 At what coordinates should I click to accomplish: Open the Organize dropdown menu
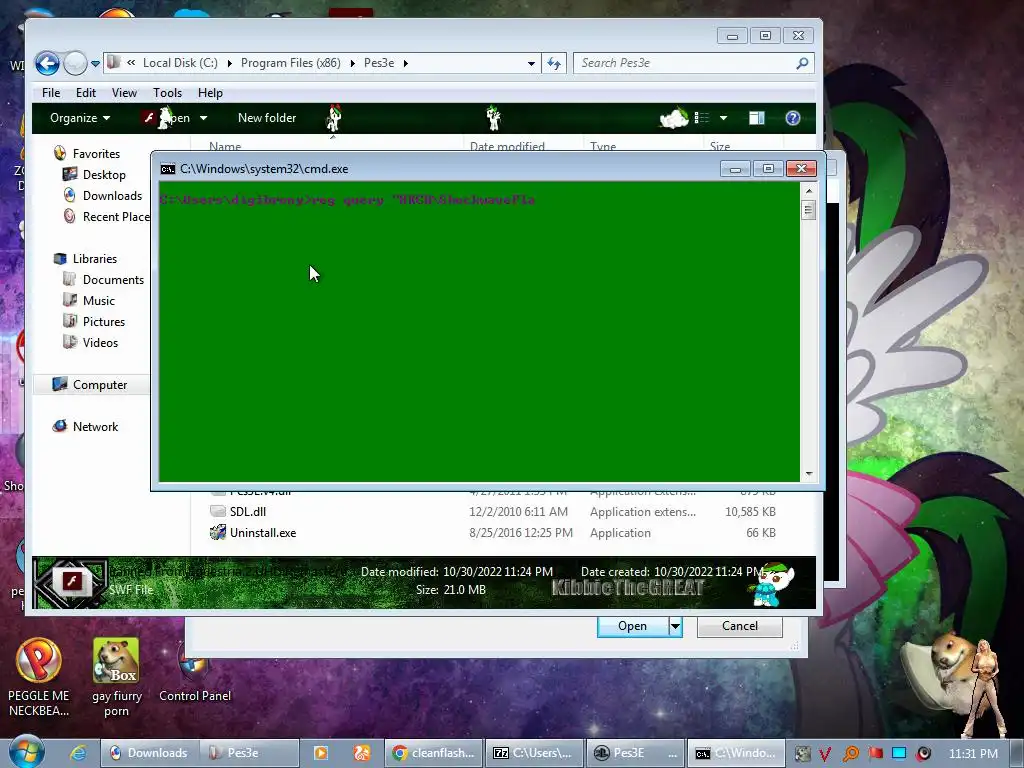pos(80,118)
